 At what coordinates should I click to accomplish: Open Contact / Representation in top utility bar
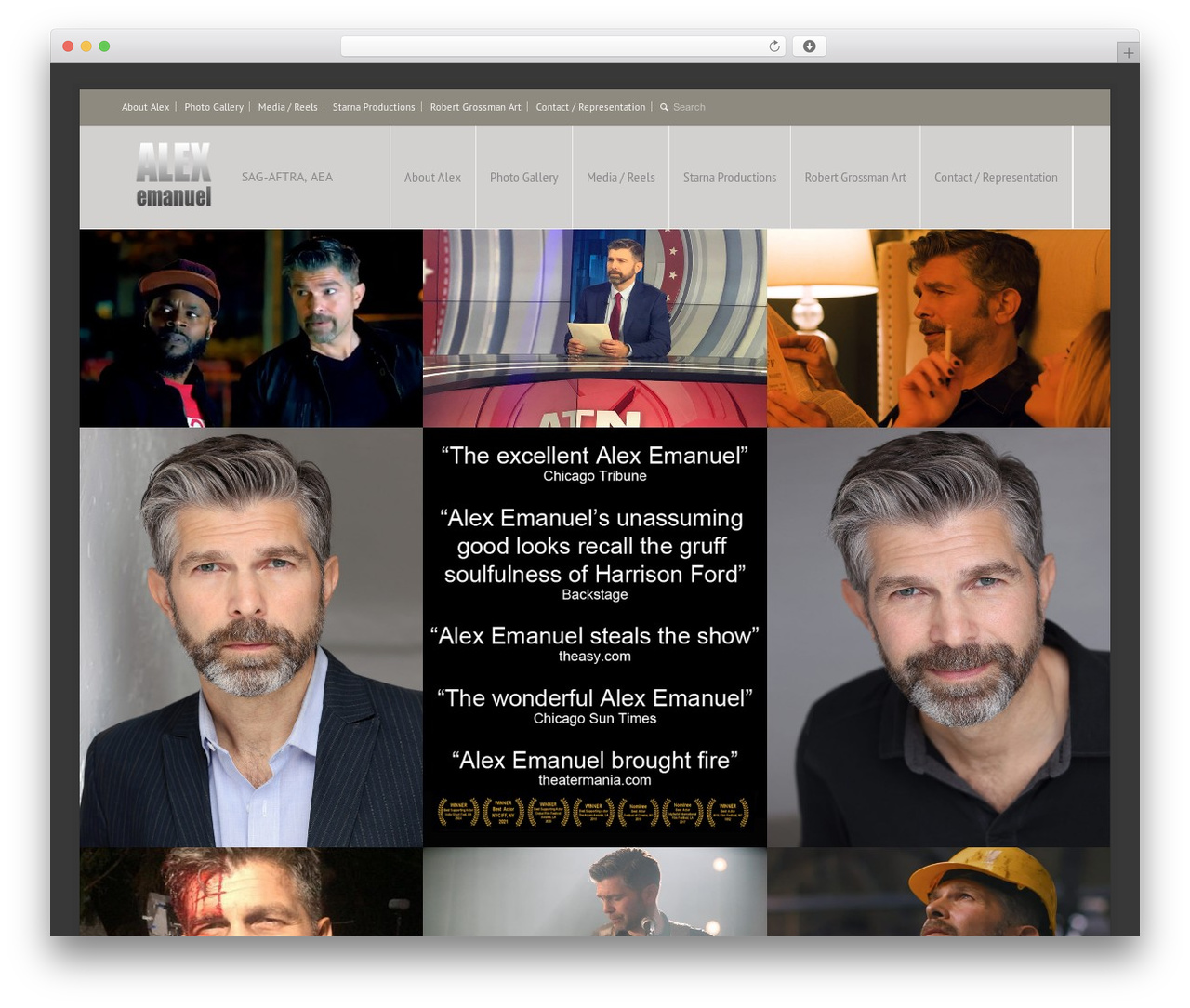click(590, 107)
